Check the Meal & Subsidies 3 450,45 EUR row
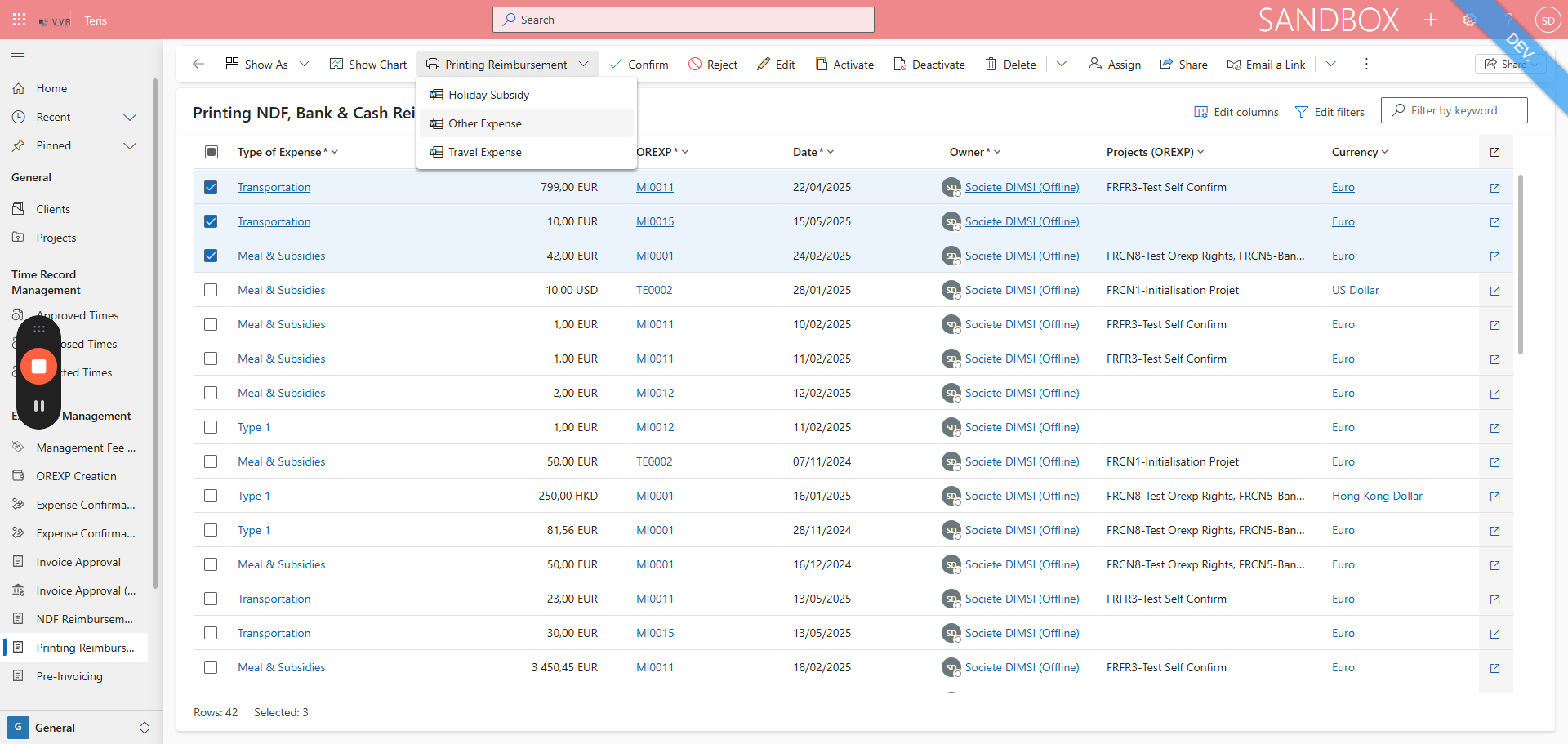 (x=211, y=667)
